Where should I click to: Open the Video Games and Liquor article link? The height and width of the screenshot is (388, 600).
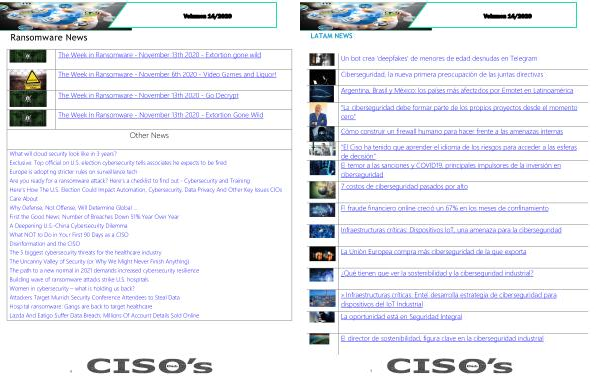167,75
